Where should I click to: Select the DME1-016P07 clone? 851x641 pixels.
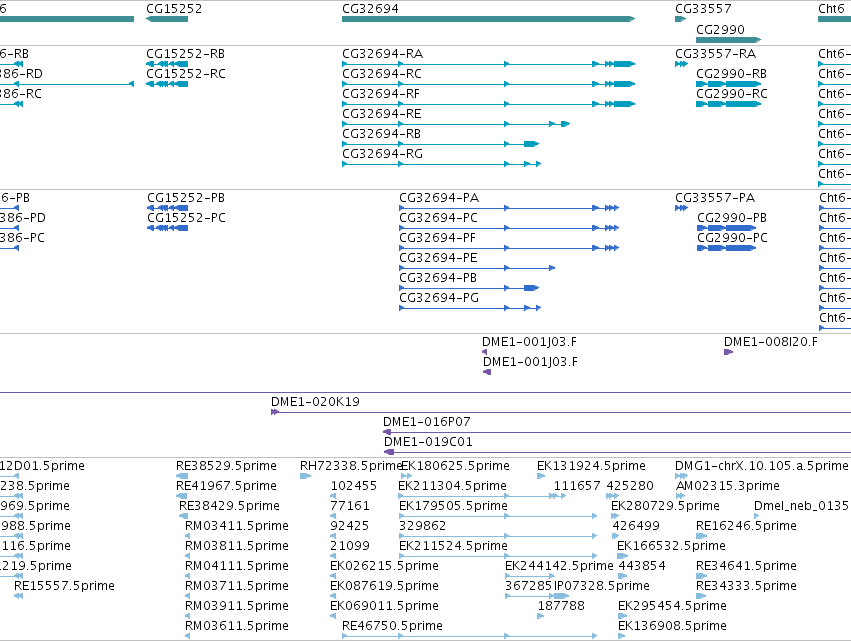point(427,422)
